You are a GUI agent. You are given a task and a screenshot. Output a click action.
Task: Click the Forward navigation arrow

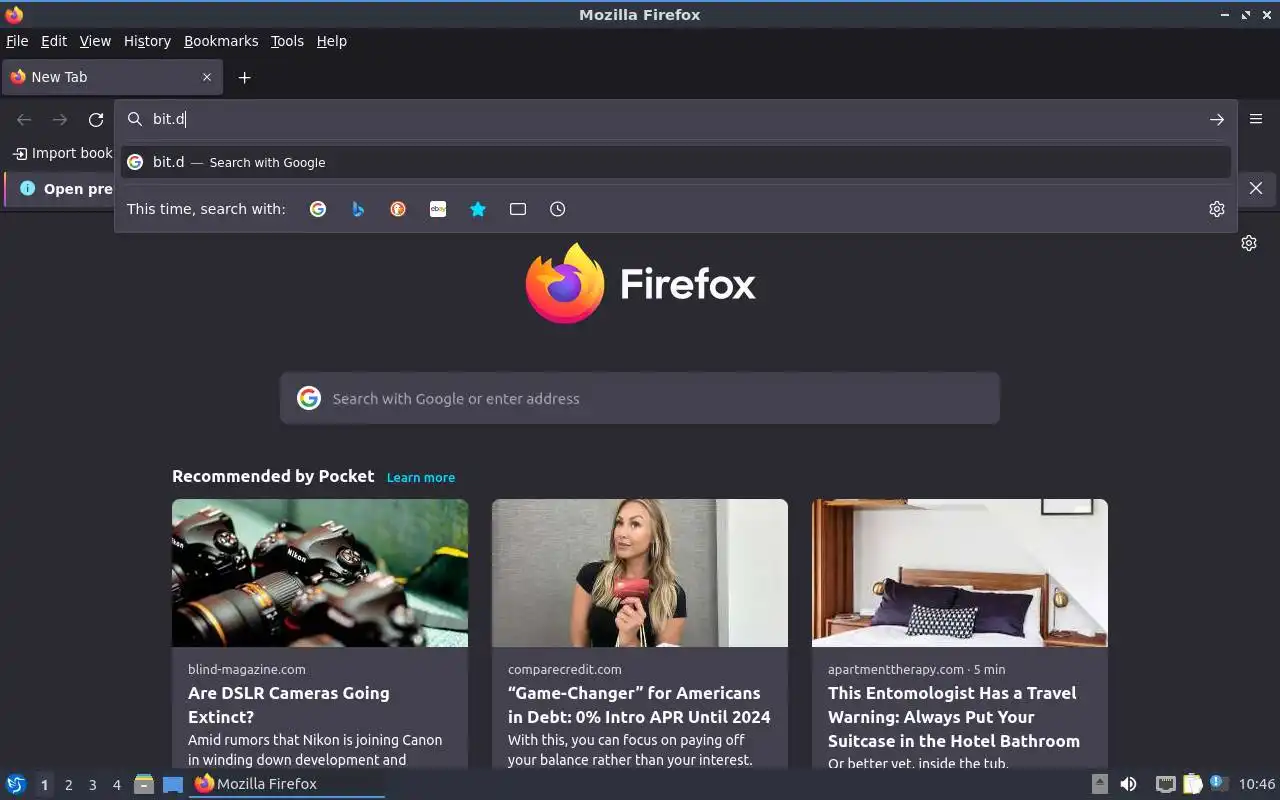[x=60, y=120]
